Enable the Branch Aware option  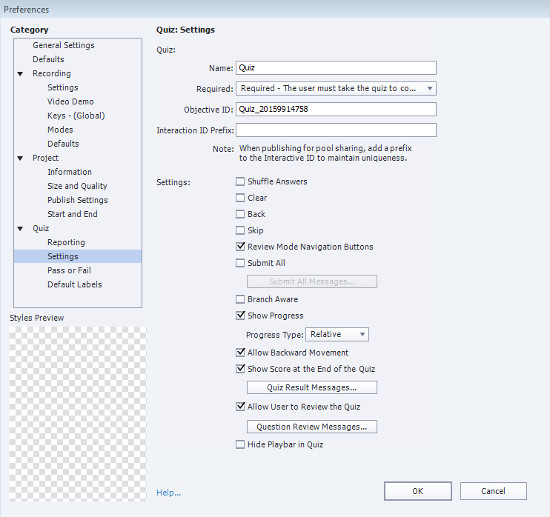coord(240,299)
